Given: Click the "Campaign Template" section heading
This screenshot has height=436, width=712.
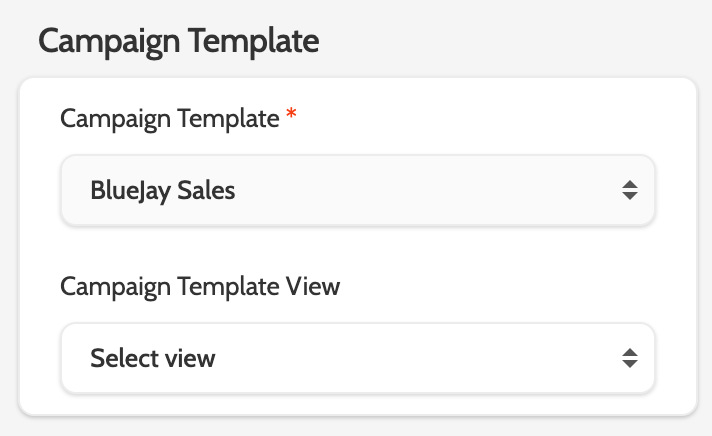Looking at the screenshot, I should point(179,42).
